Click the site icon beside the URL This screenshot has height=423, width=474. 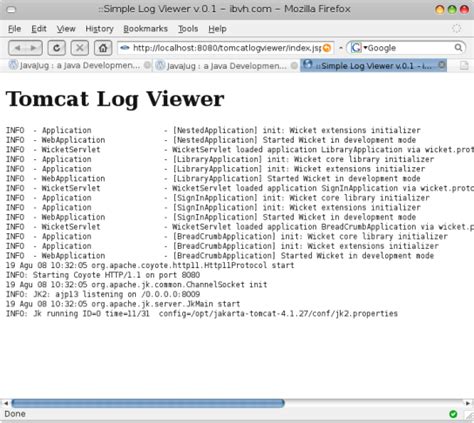tap(125, 48)
